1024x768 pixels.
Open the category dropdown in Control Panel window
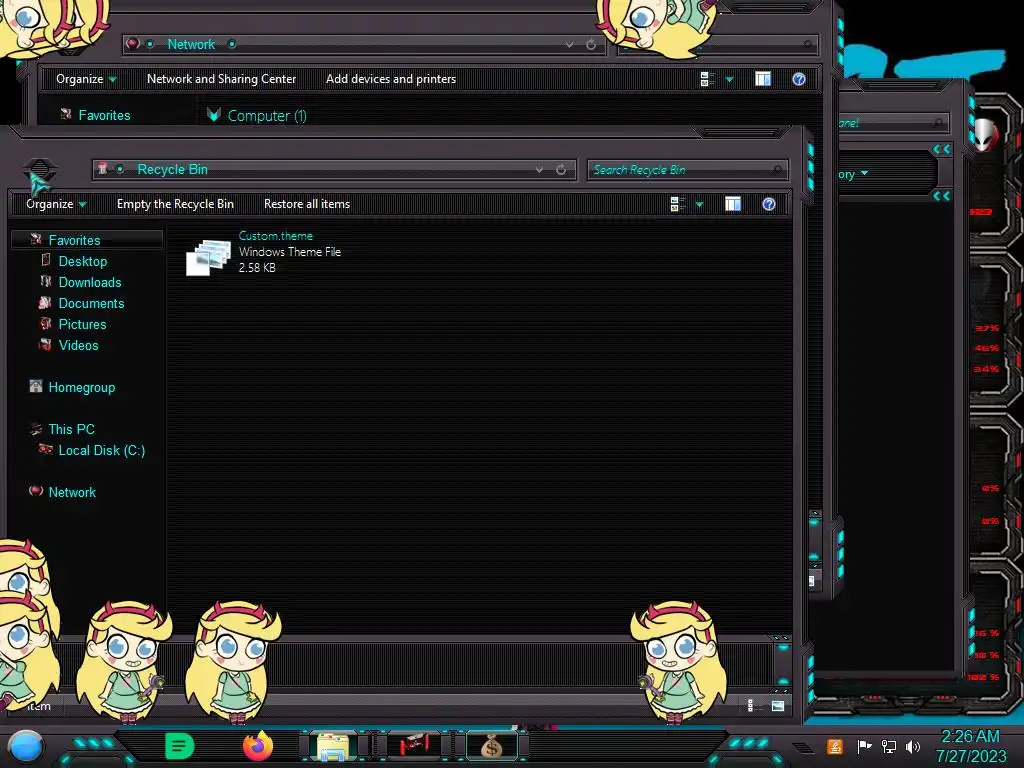(x=854, y=174)
